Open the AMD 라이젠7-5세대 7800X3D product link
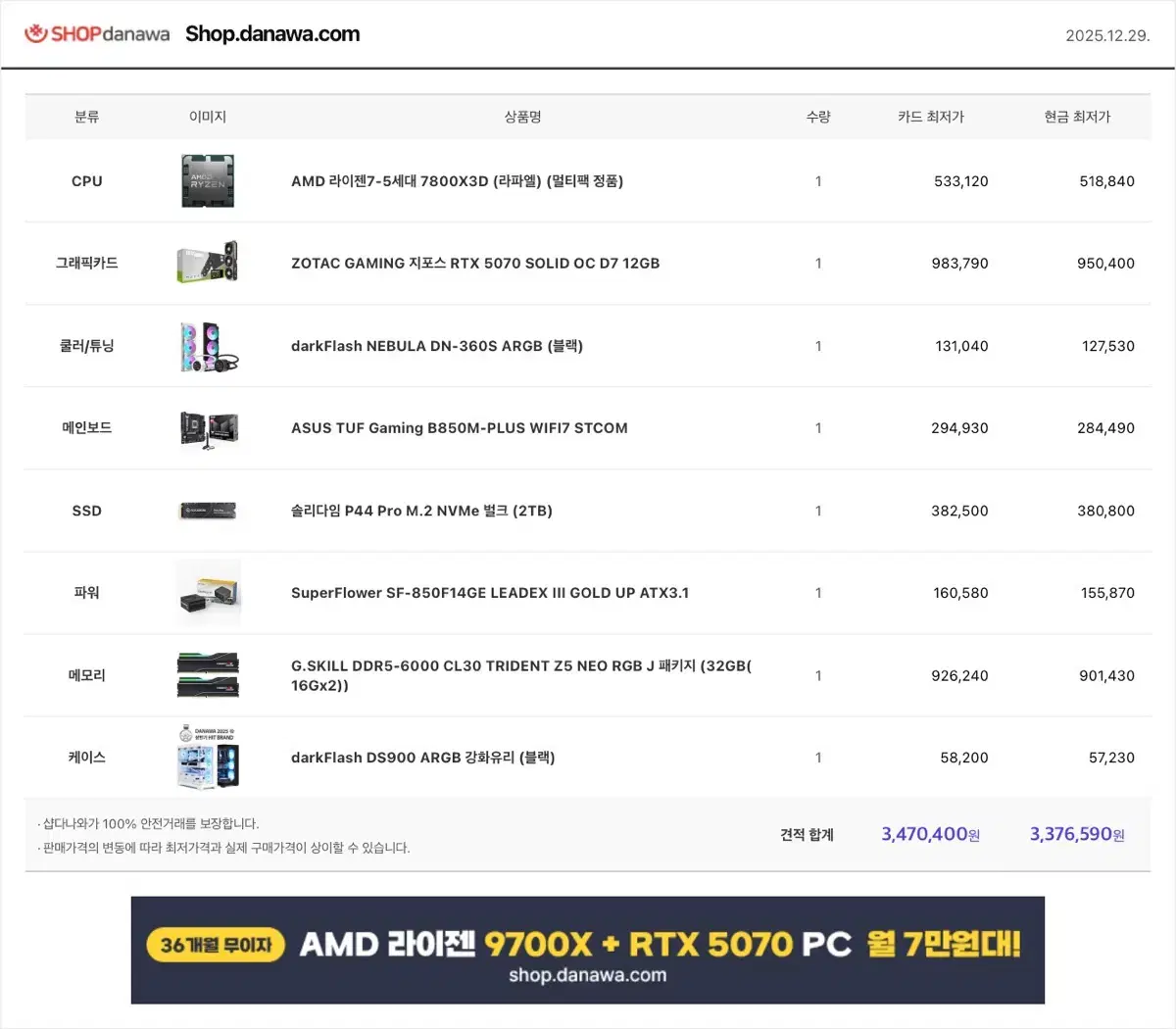The image size is (1176, 1029). click(x=457, y=180)
